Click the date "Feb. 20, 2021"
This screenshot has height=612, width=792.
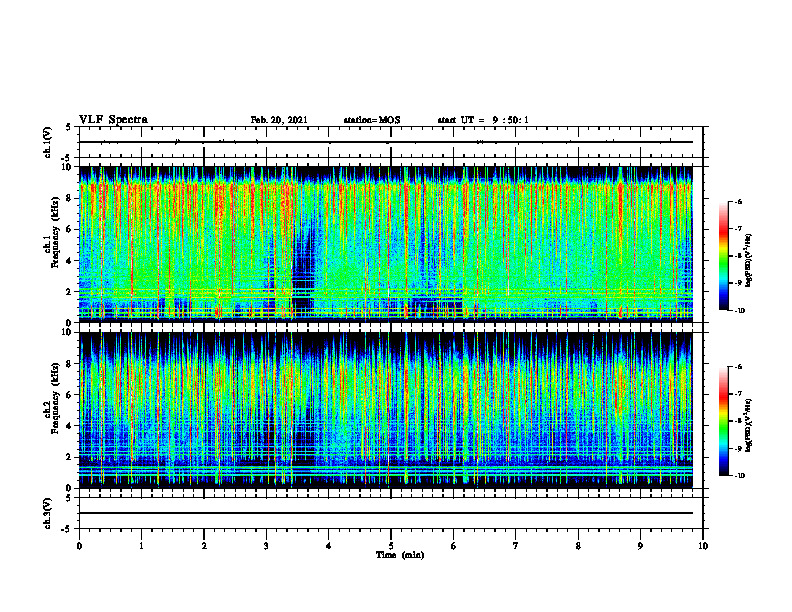click(x=279, y=120)
